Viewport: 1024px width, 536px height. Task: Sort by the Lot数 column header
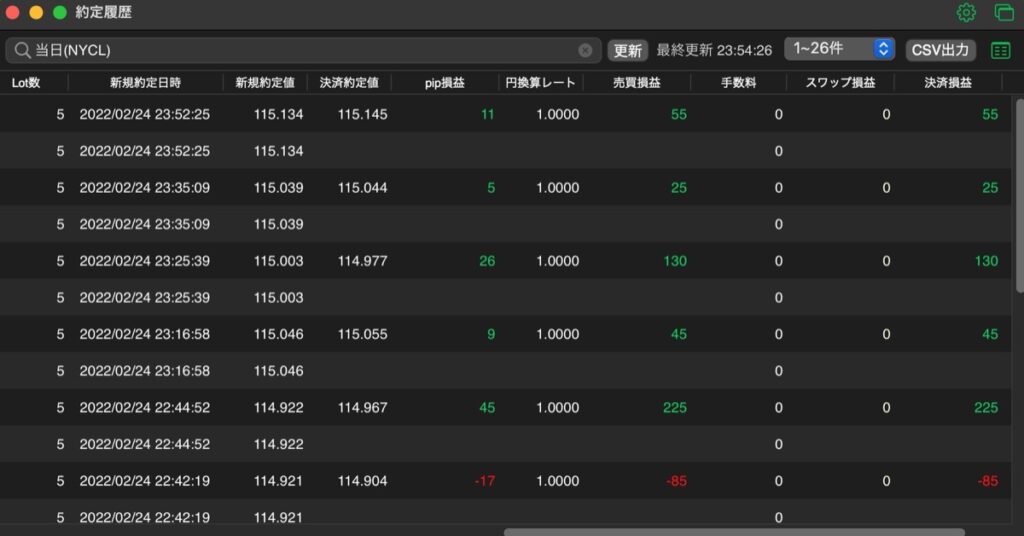[26, 83]
